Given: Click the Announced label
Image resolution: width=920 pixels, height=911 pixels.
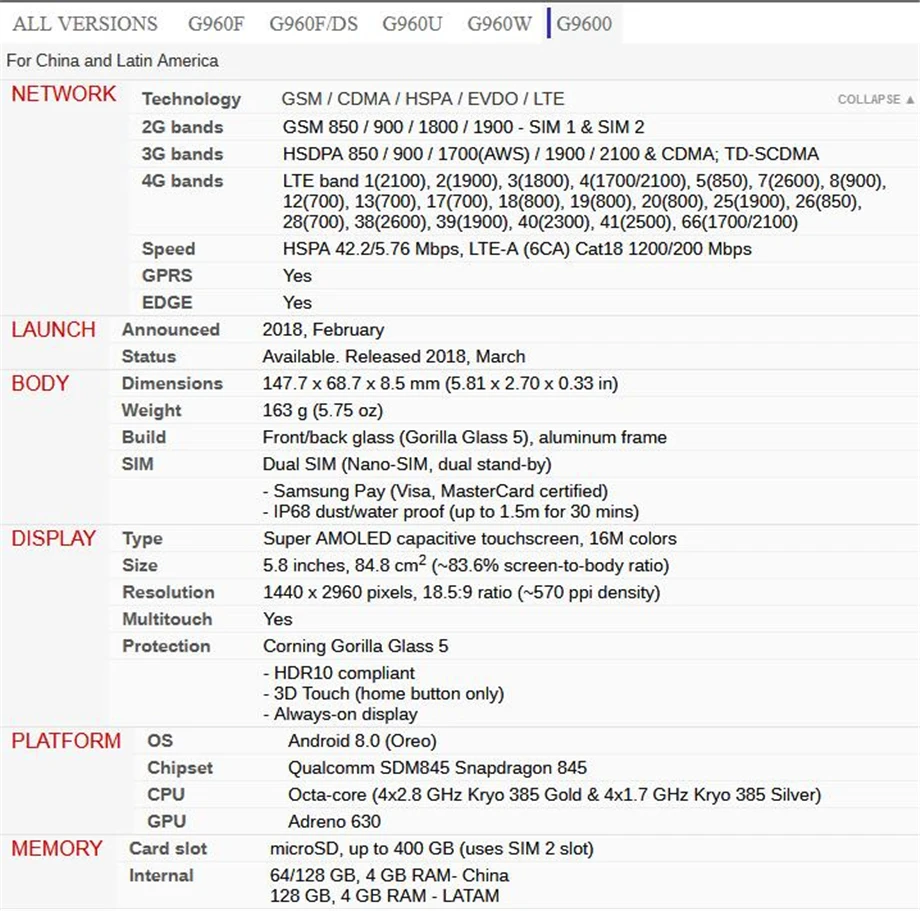Looking at the screenshot, I should pyautogui.click(x=171, y=330).
